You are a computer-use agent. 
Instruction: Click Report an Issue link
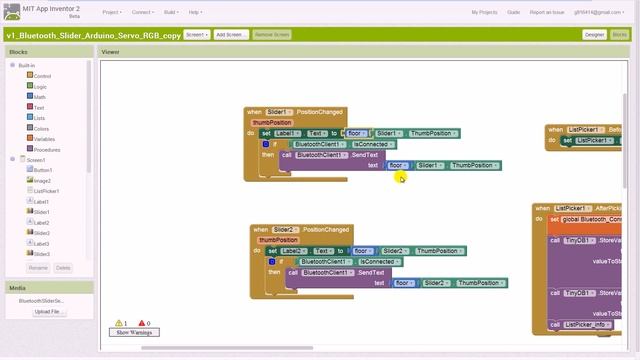(547, 12)
